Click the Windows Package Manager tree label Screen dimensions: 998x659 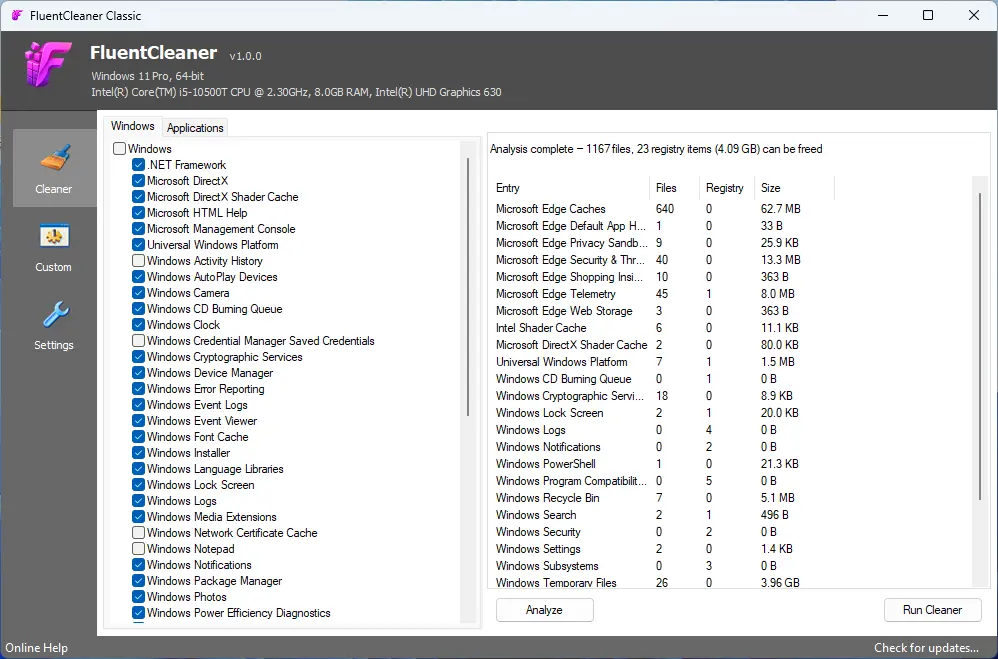click(x=214, y=581)
